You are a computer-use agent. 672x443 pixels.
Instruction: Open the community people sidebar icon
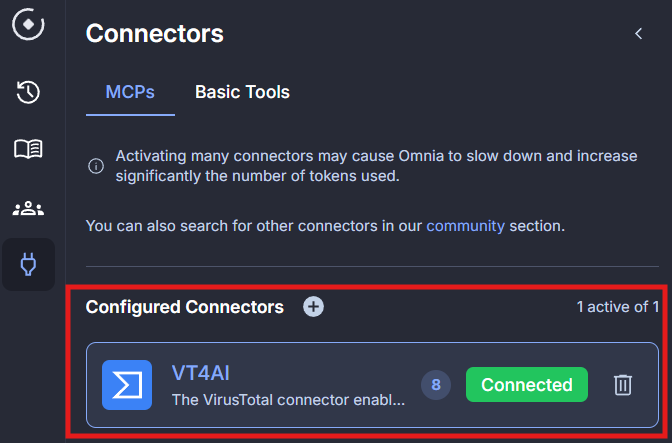pos(28,208)
